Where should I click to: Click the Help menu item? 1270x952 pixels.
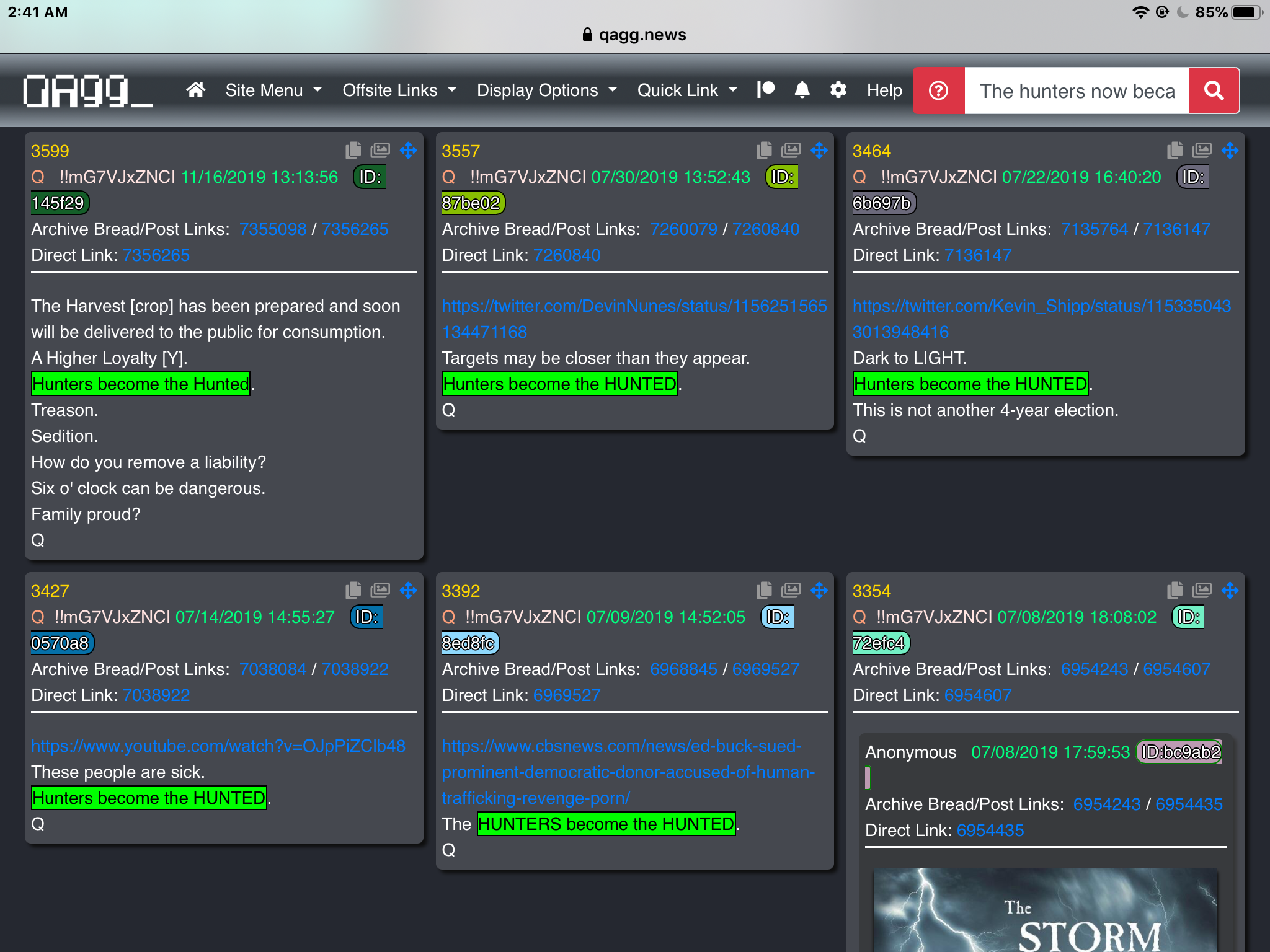point(884,90)
